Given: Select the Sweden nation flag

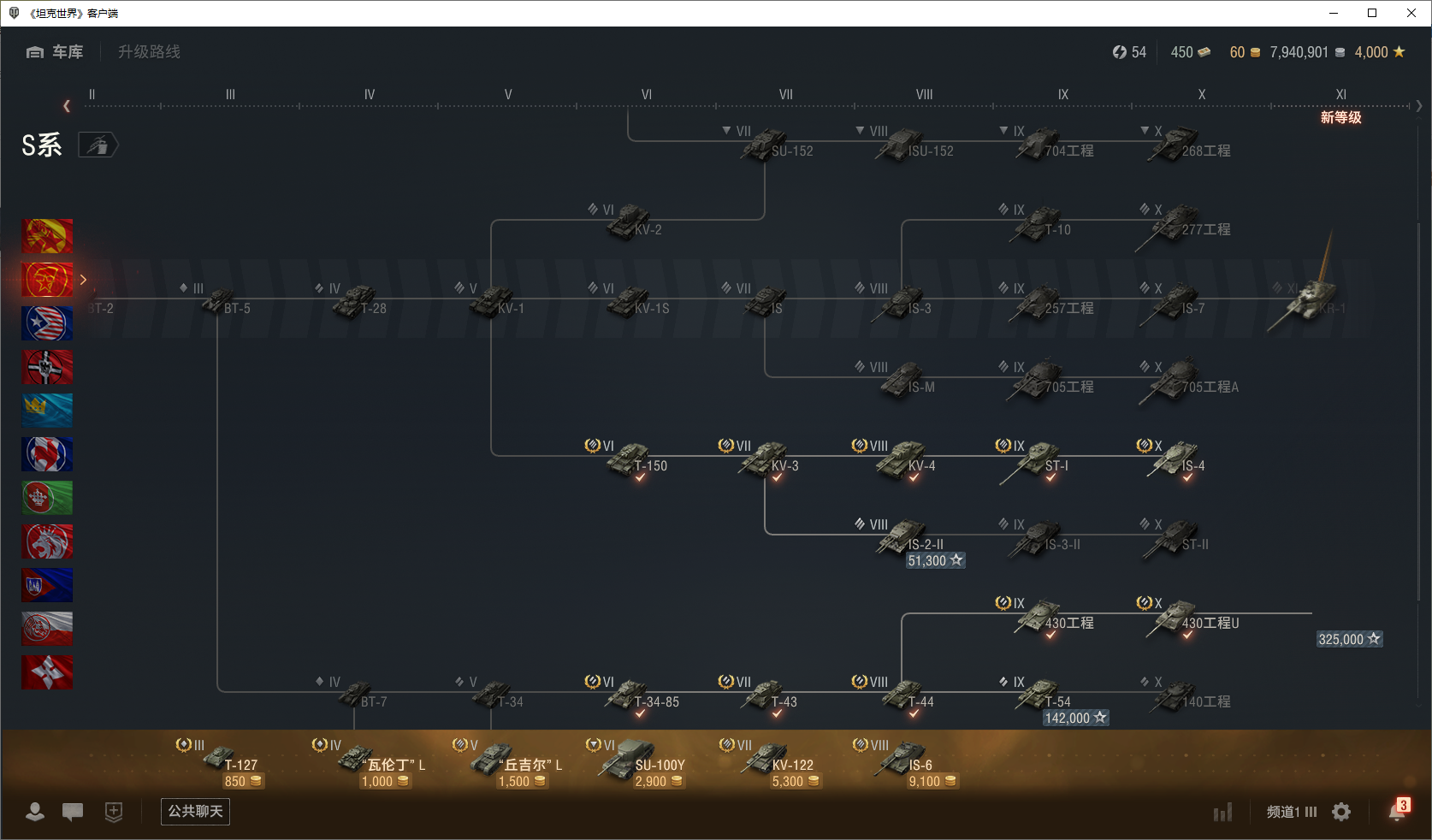Looking at the screenshot, I should (47, 411).
